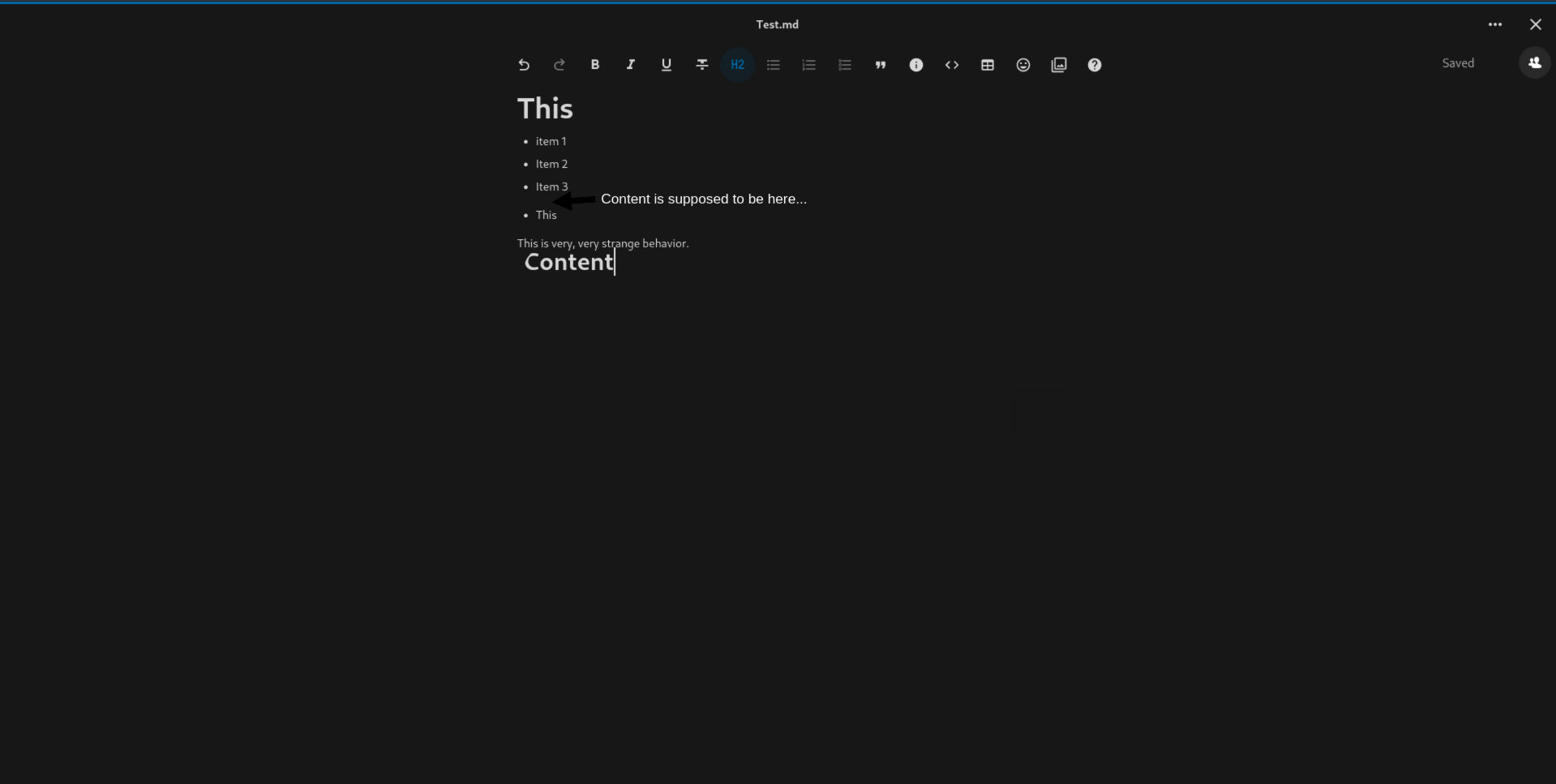Click the 'Item 3' bullet entry

click(551, 186)
